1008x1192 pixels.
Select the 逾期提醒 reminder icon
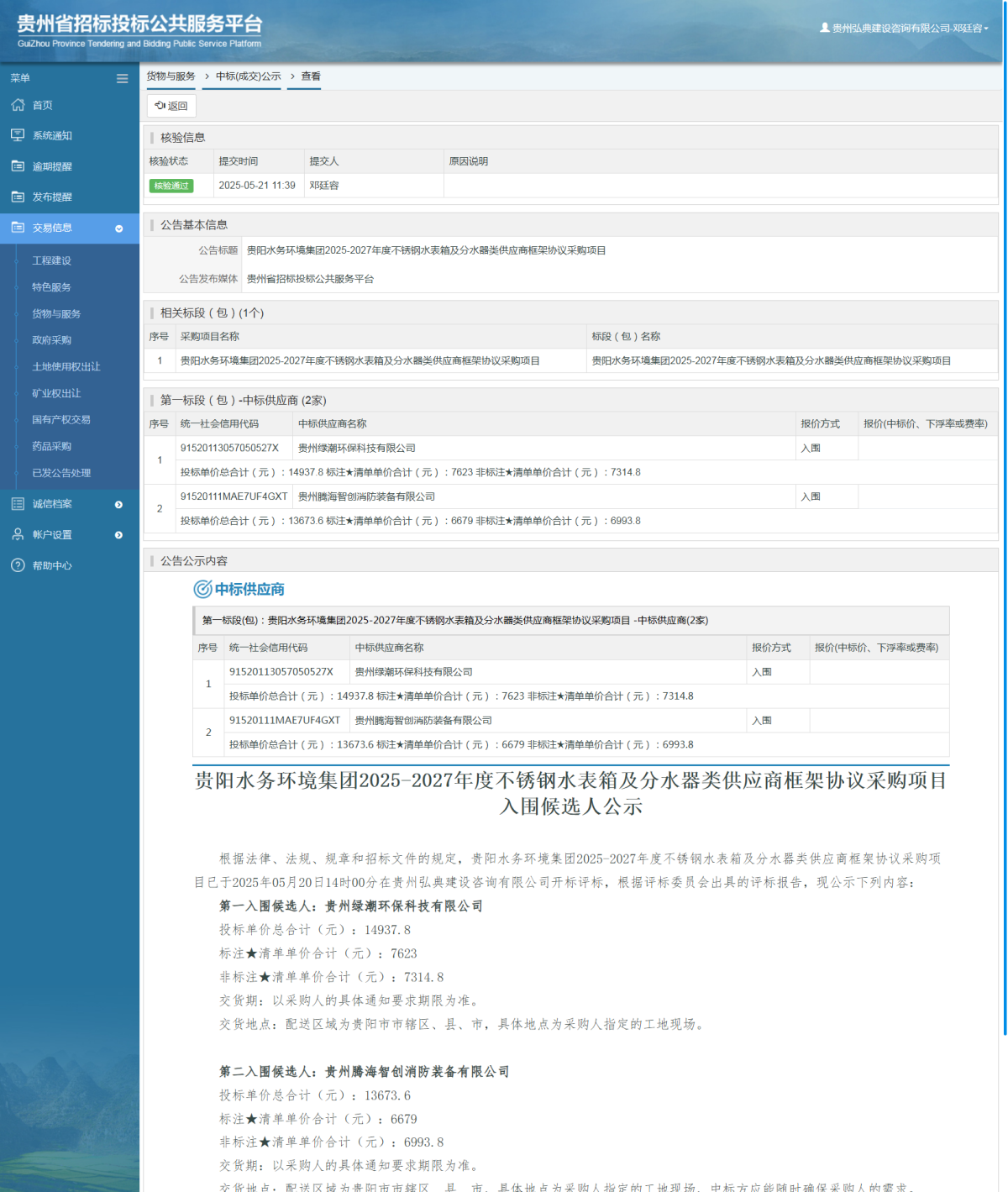pos(17,165)
